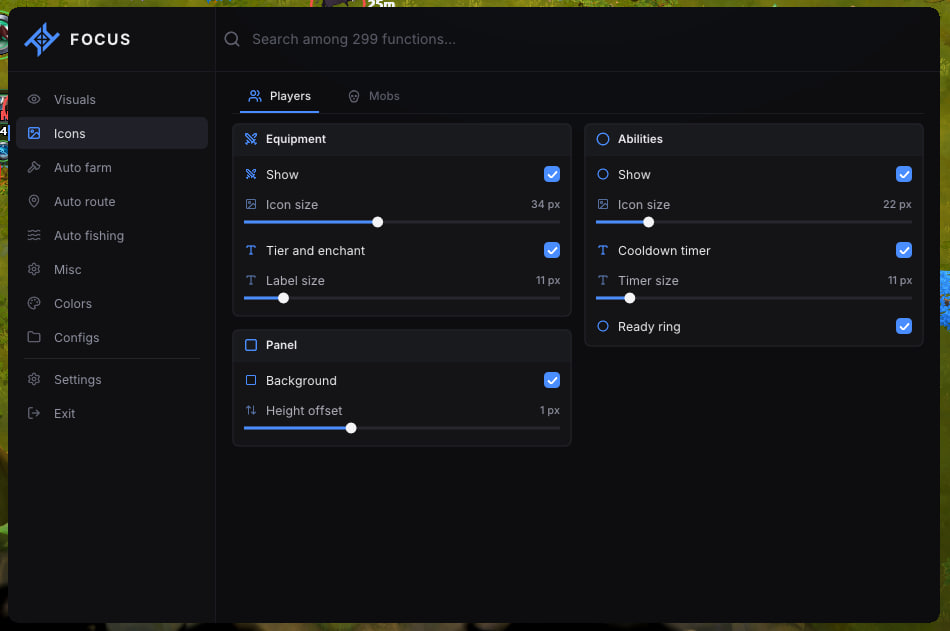The height and width of the screenshot is (631, 950).
Task: Click the Auto farm pickaxe icon
Action: (34, 167)
